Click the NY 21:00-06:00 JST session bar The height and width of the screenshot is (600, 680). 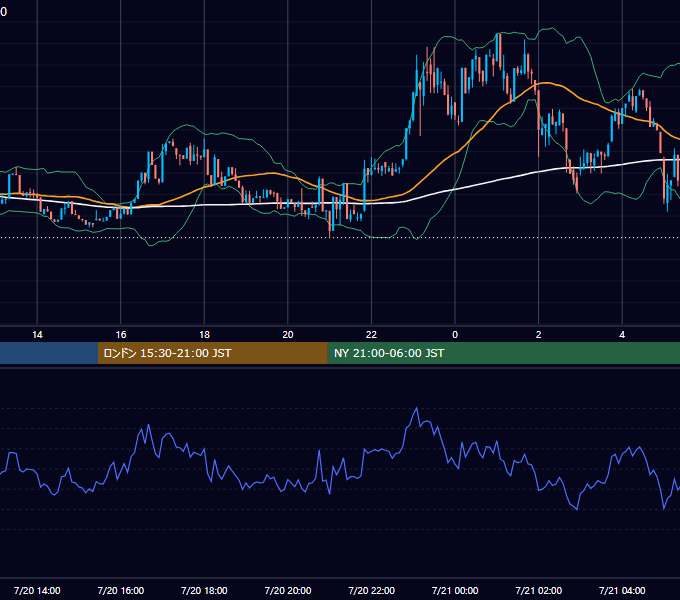tap(503, 353)
